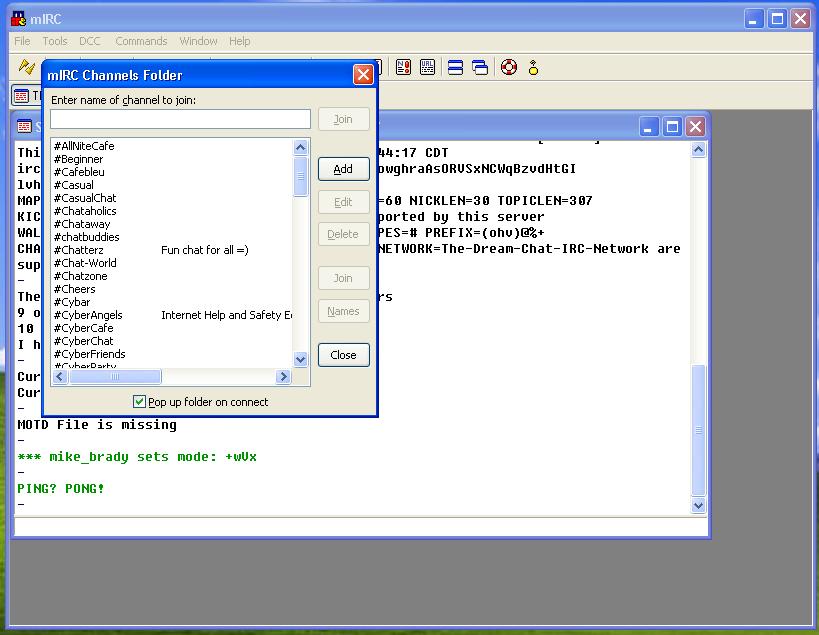Image resolution: width=819 pixels, height=635 pixels.
Task: Click the Names button
Action: (343, 311)
